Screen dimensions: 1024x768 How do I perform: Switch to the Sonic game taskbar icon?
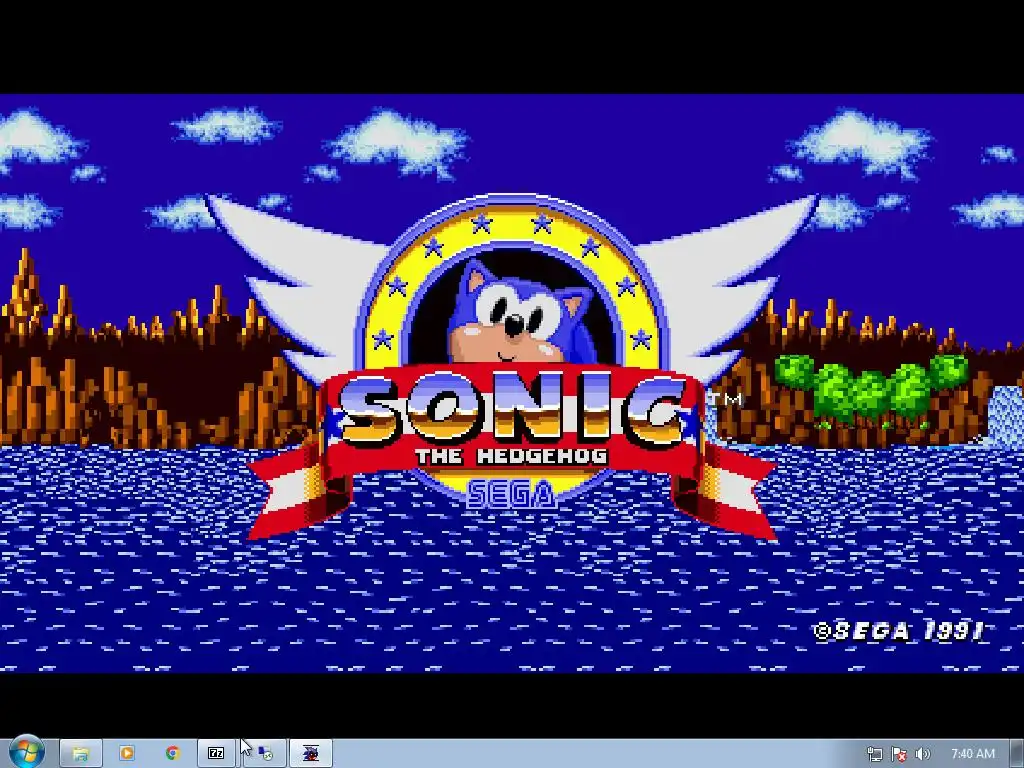tap(311, 754)
